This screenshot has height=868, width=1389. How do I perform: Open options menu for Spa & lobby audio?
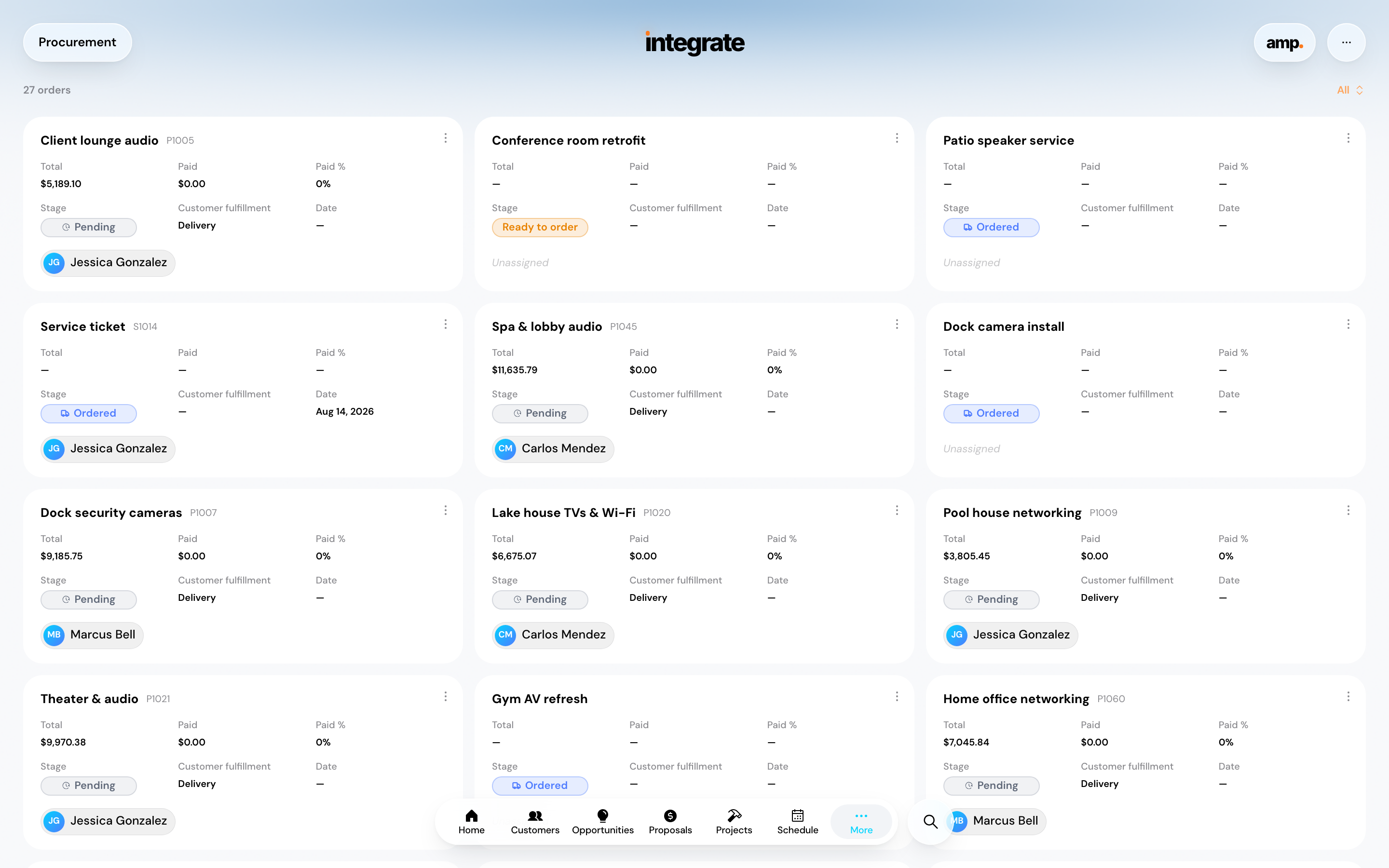[x=897, y=325]
